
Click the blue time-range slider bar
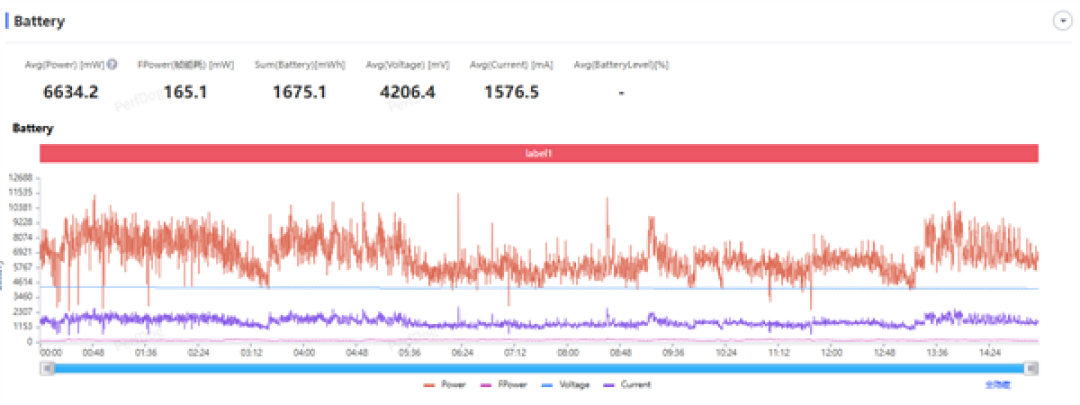tap(539, 368)
